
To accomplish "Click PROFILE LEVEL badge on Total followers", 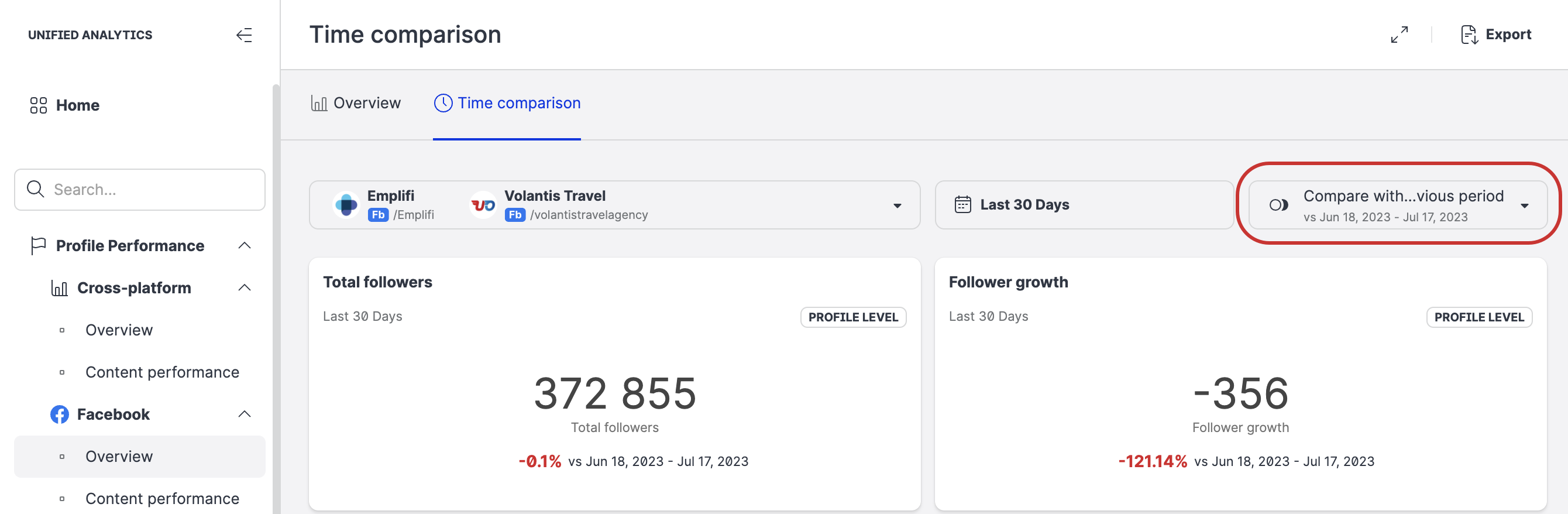I will pyautogui.click(x=852, y=317).
